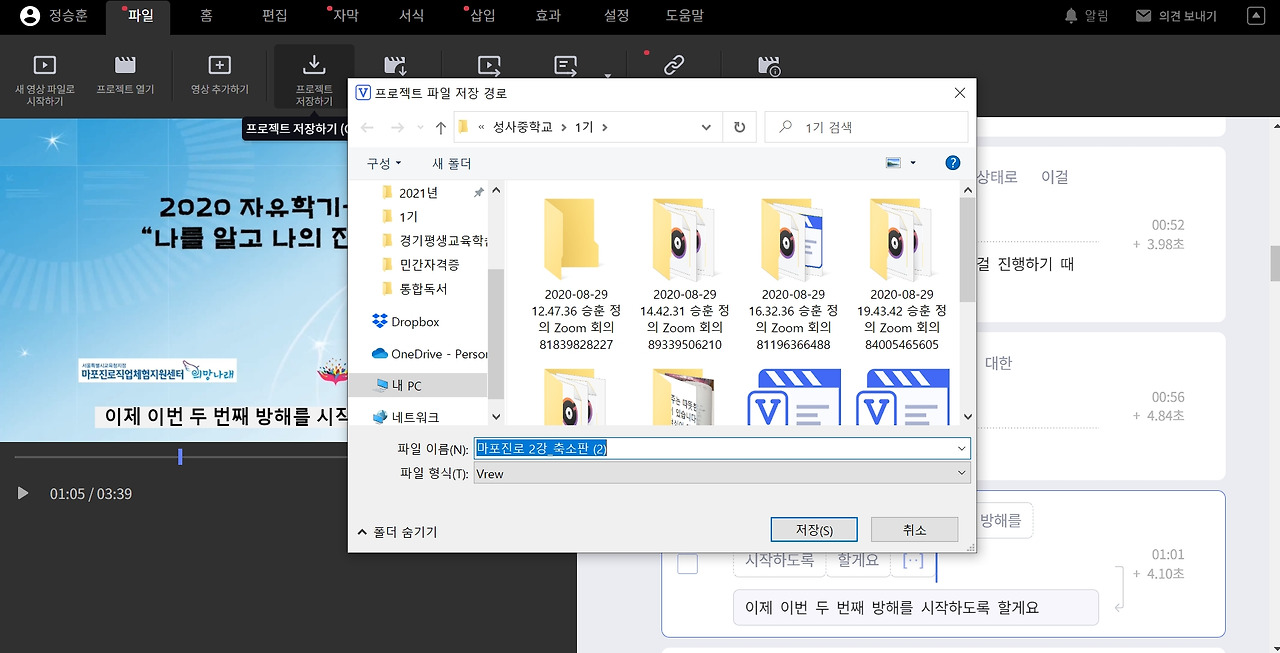Check the box beside the 시작하도록 subtitle row
1280x653 pixels.
tap(687, 563)
